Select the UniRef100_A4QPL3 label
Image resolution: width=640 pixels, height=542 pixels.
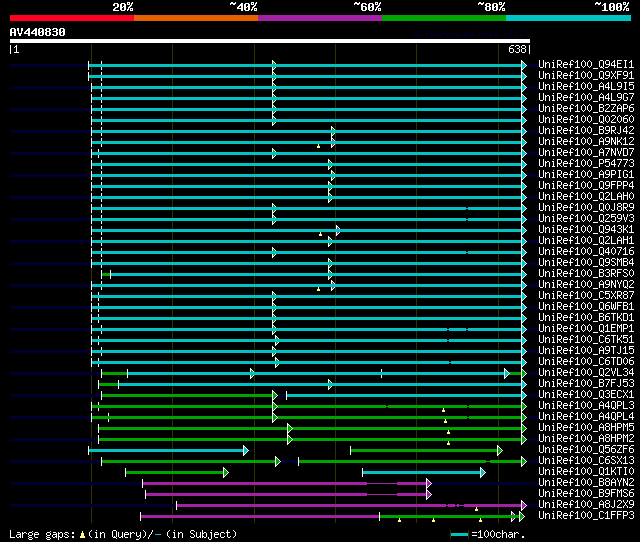[586, 406]
